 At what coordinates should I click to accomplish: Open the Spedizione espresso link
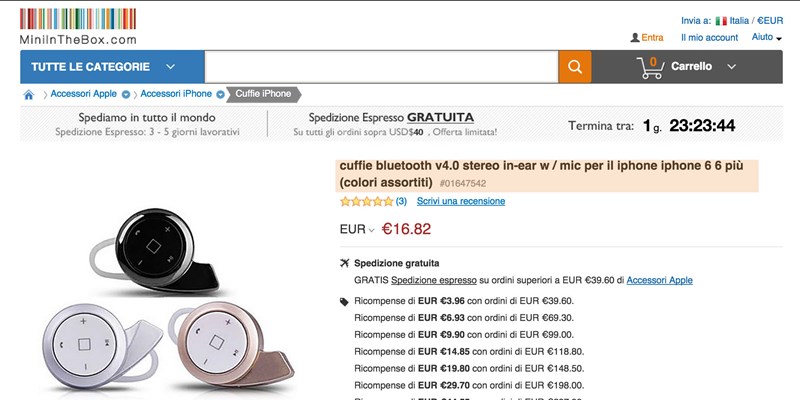pos(434,280)
